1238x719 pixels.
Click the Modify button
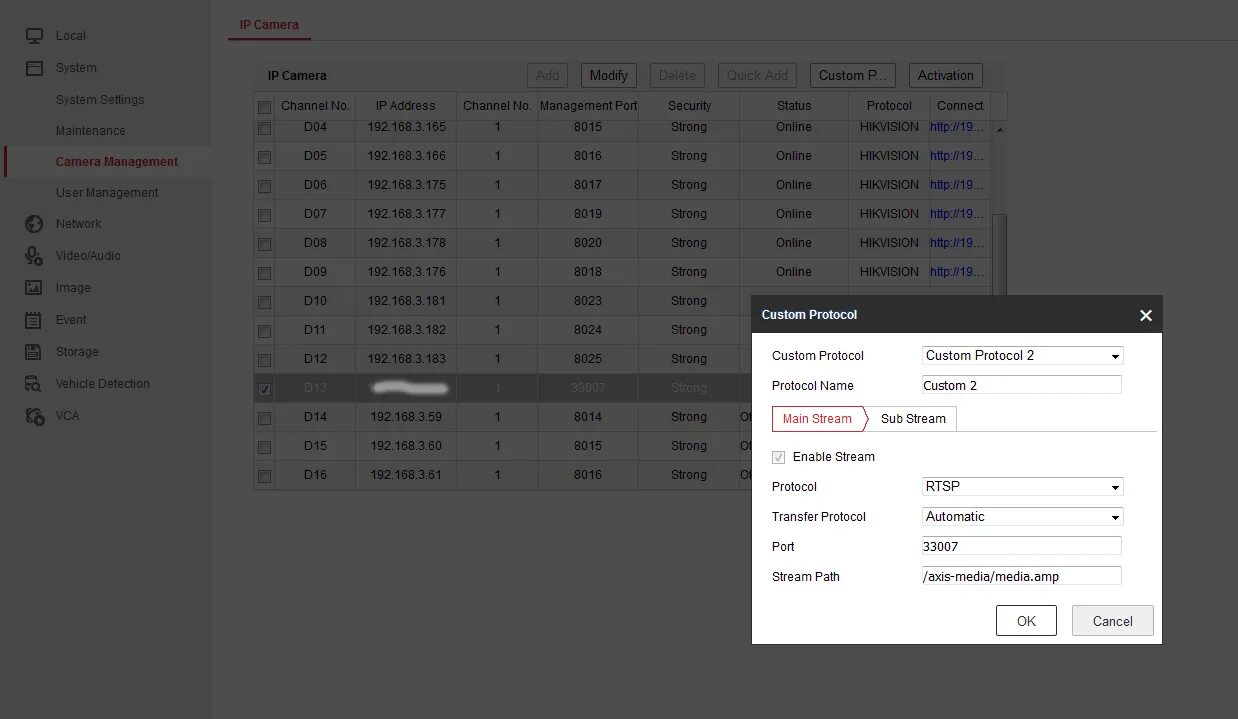609,75
